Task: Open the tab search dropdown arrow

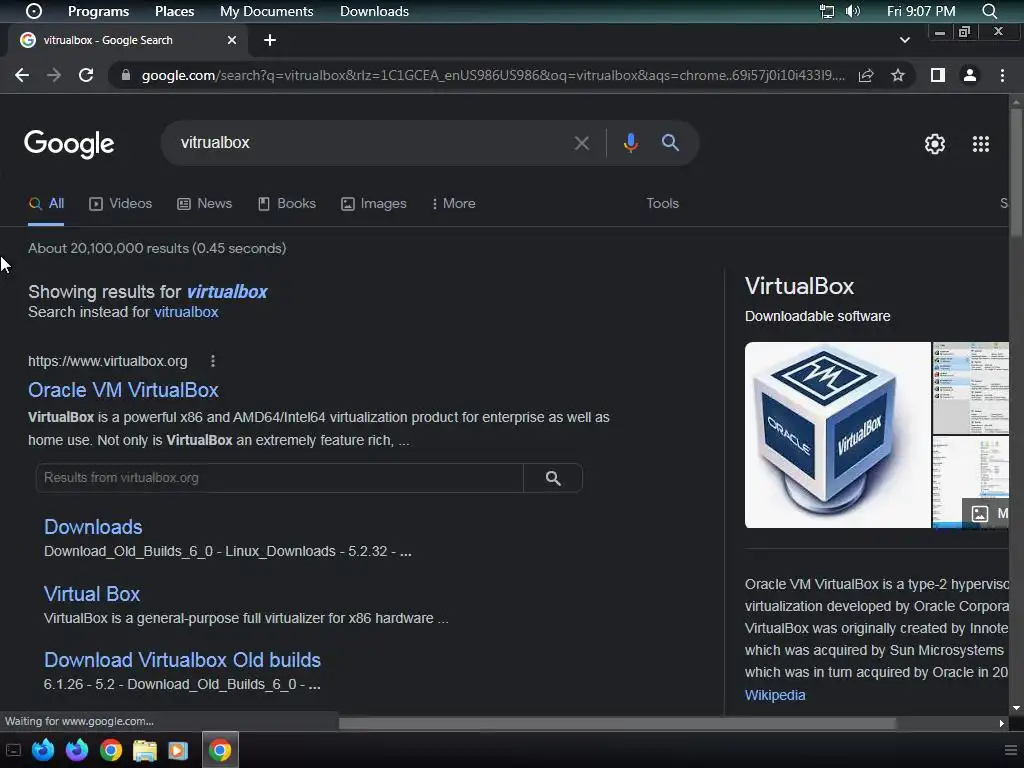Action: (x=904, y=40)
